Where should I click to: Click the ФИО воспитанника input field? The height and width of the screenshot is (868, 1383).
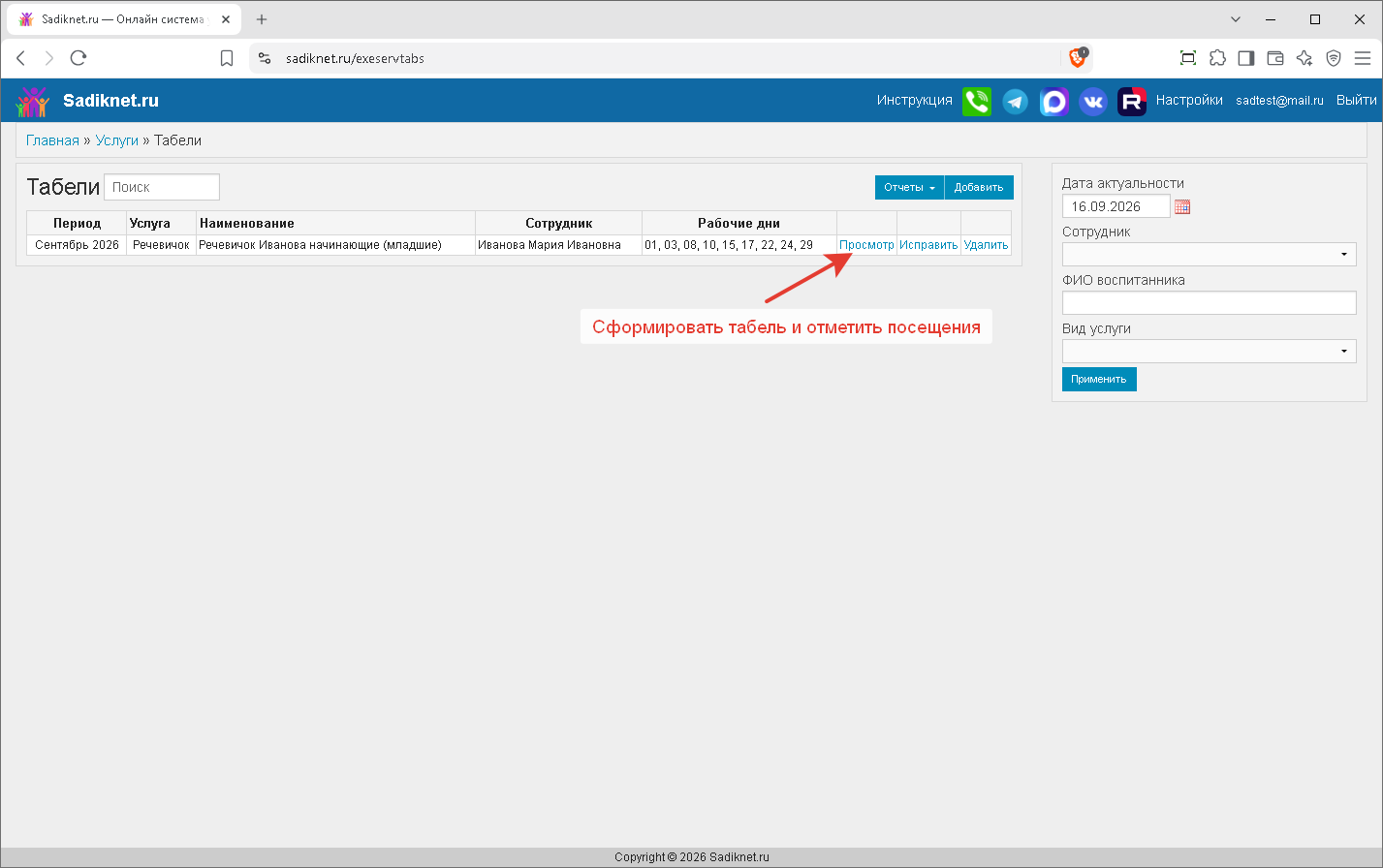[x=1210, y=302]
